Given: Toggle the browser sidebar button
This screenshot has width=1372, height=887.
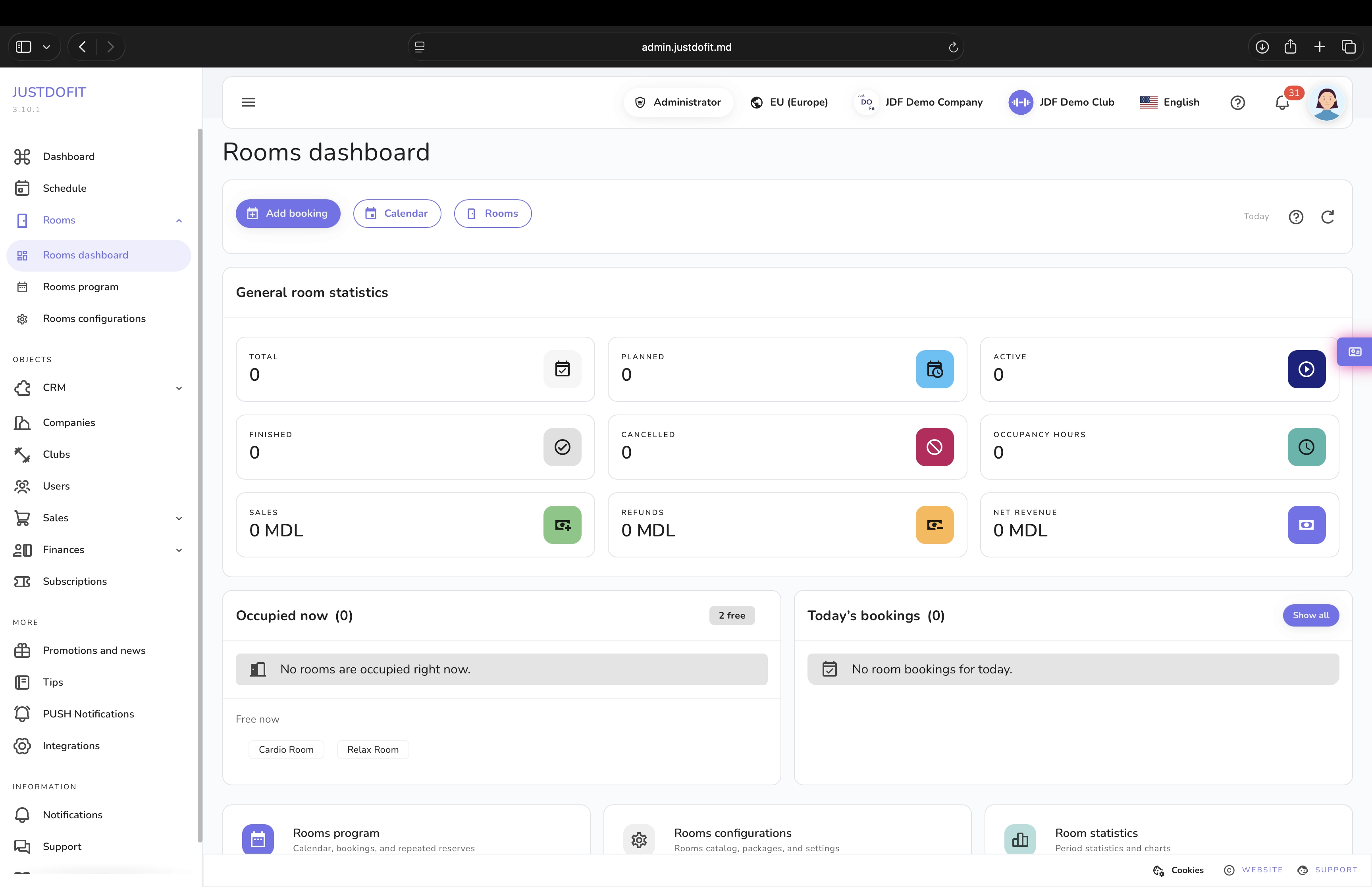Looking at the screenshot, I should (23, 47).
